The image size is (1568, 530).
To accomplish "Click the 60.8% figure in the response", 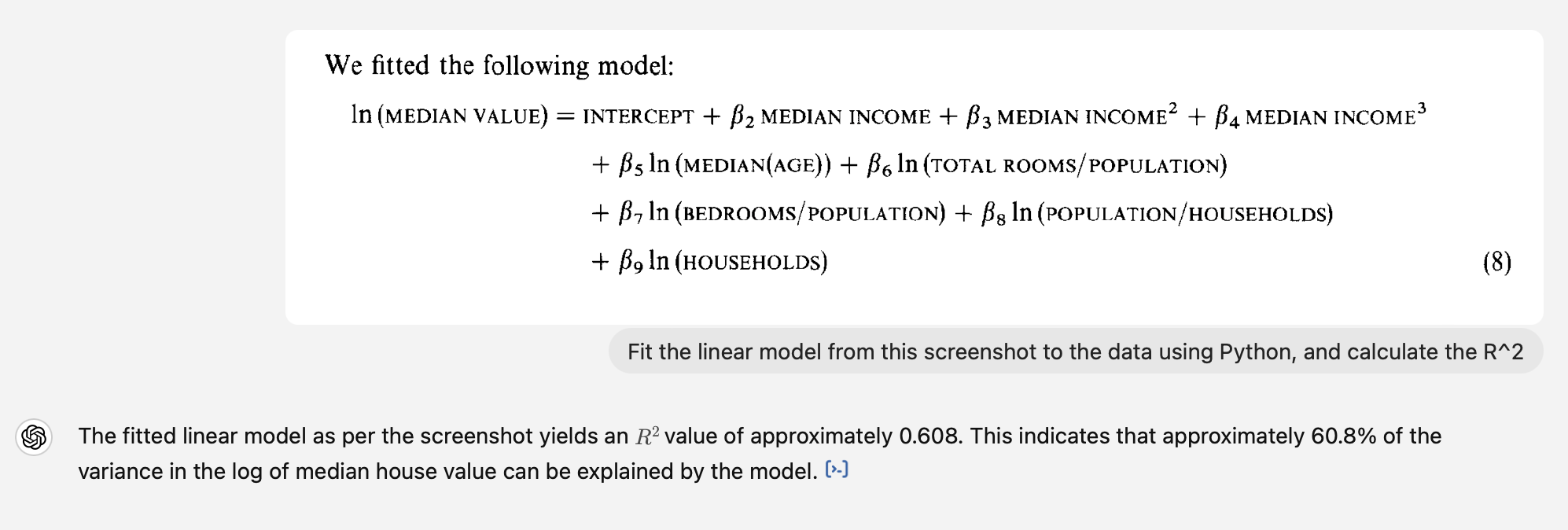I will [x=1343, y=436].
